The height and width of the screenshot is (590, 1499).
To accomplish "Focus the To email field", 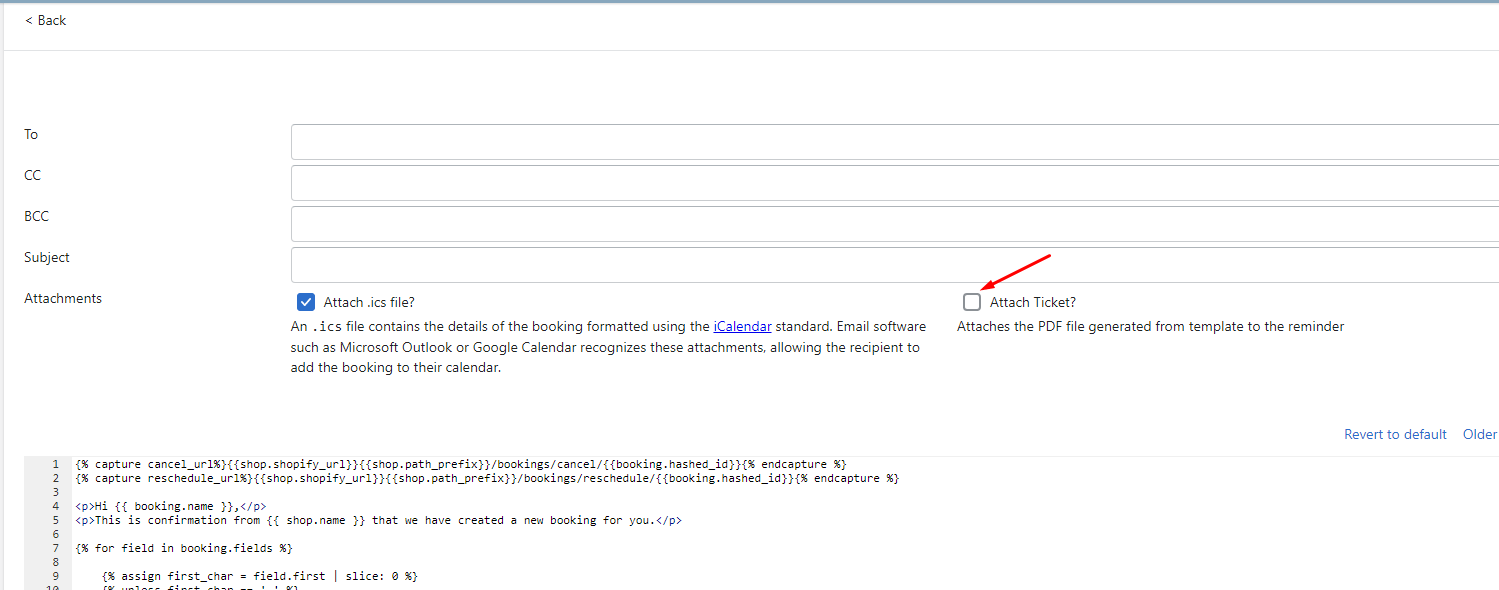I will click(x=895, y=142).
